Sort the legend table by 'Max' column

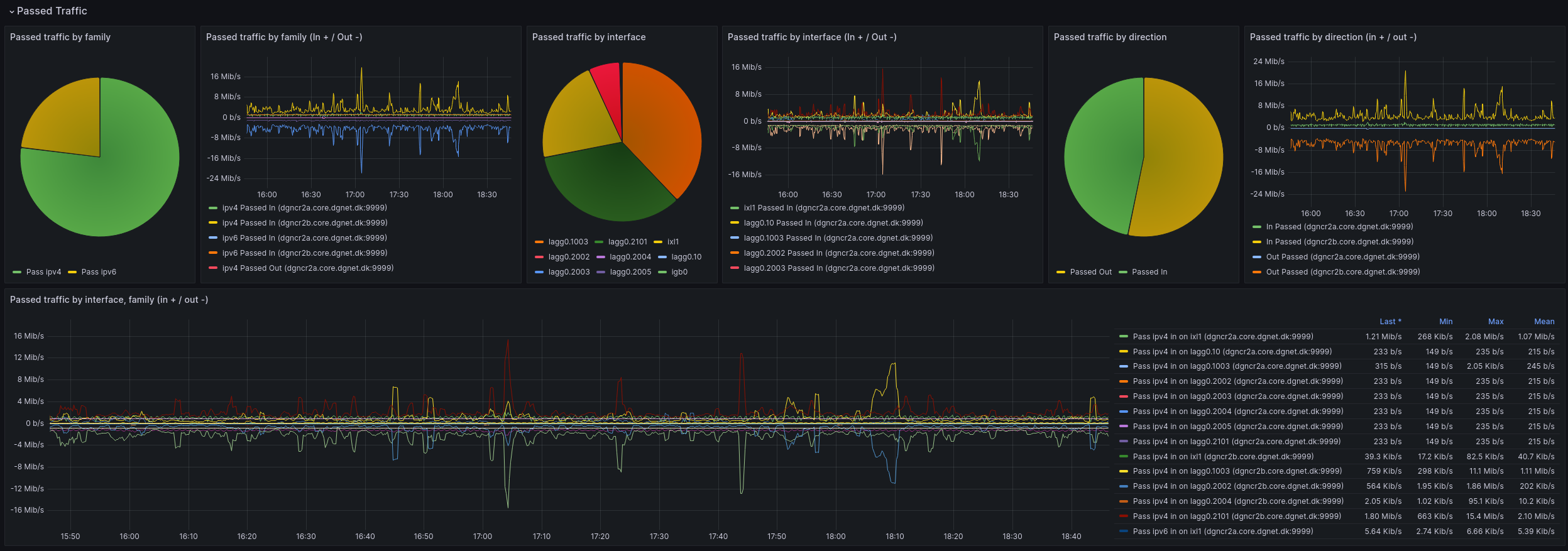(x=1496, y=322)
